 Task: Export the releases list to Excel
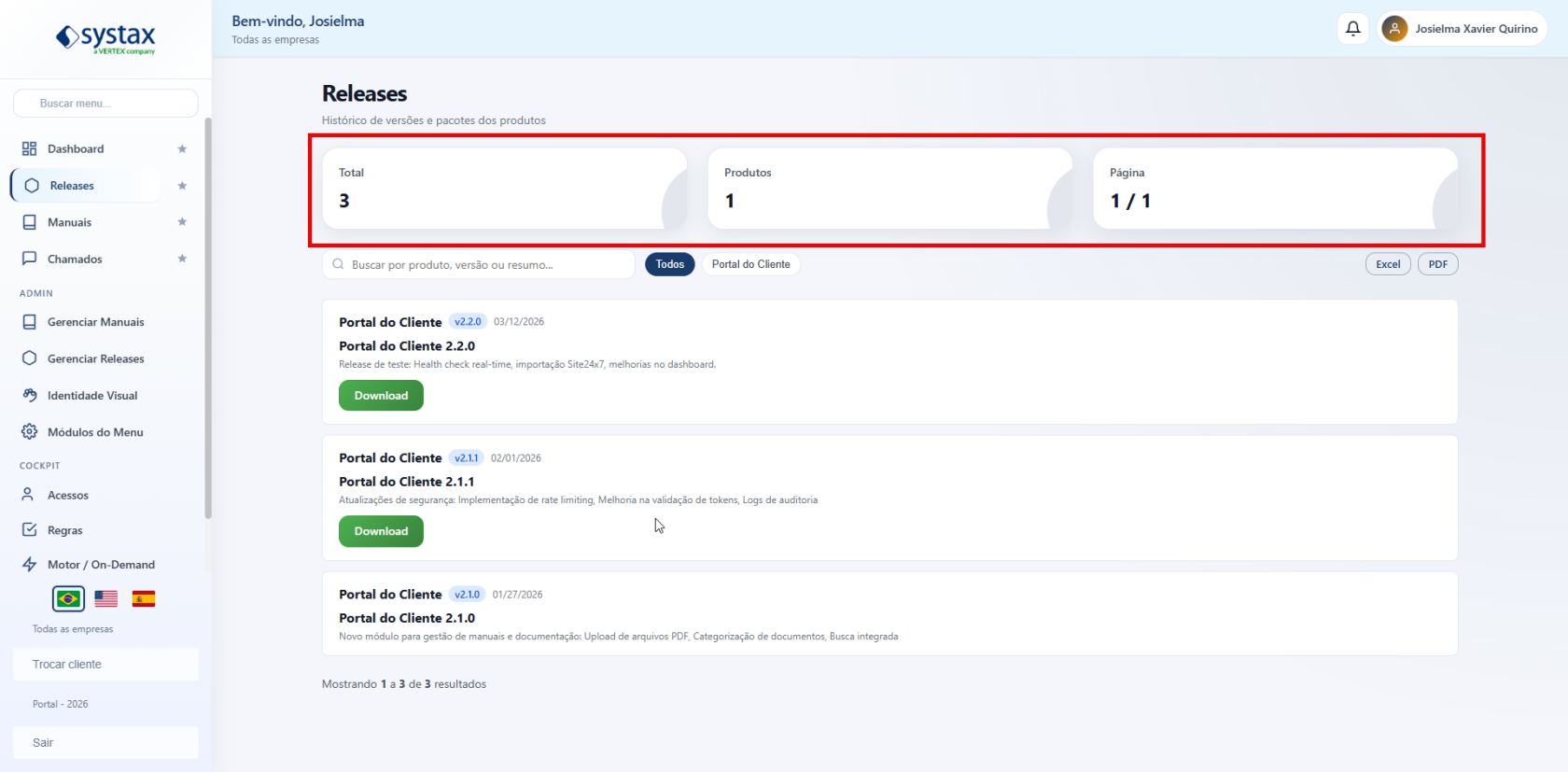(1388, 264)
